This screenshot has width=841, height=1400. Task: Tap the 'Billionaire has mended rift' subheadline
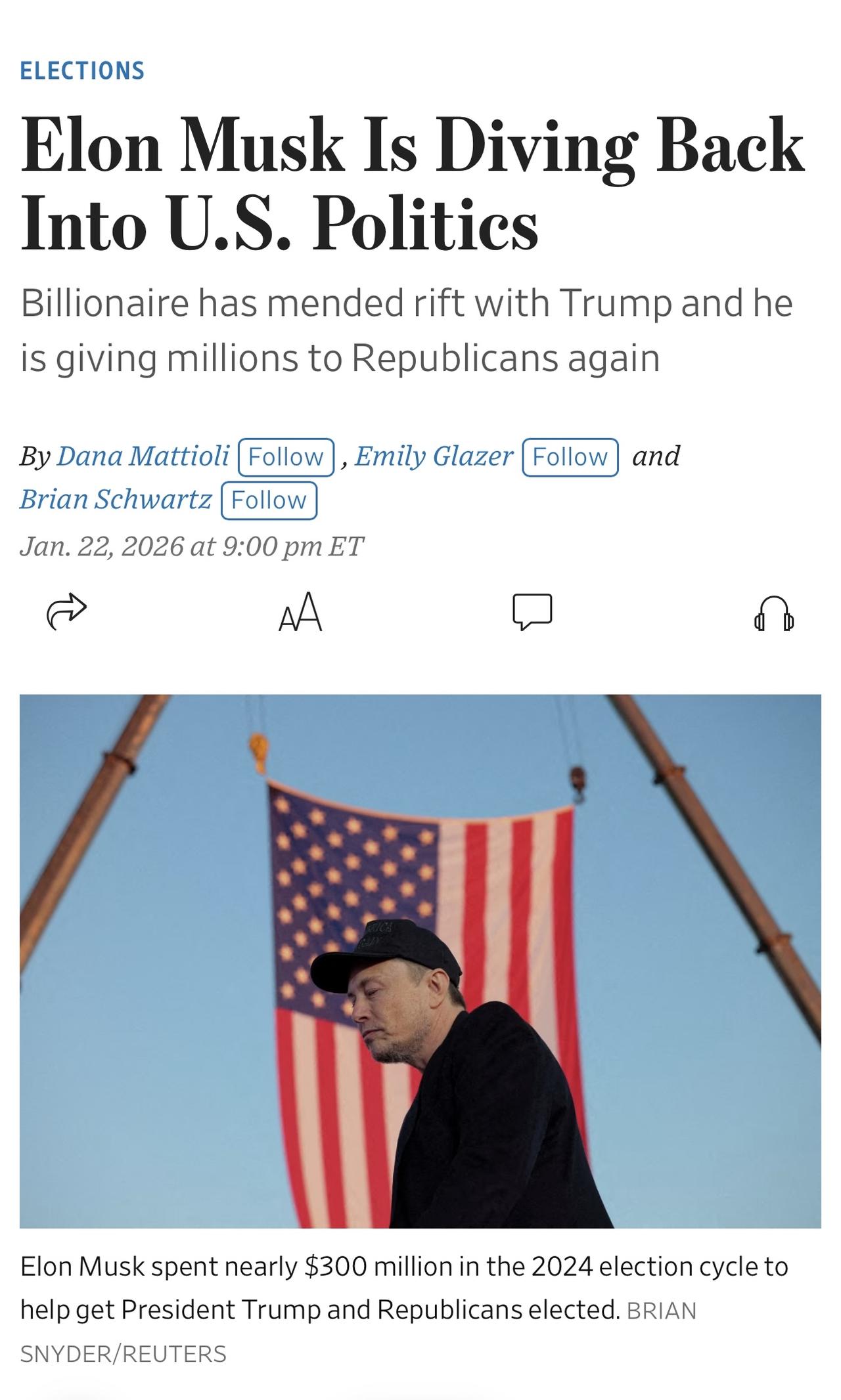tap(407, 330)
